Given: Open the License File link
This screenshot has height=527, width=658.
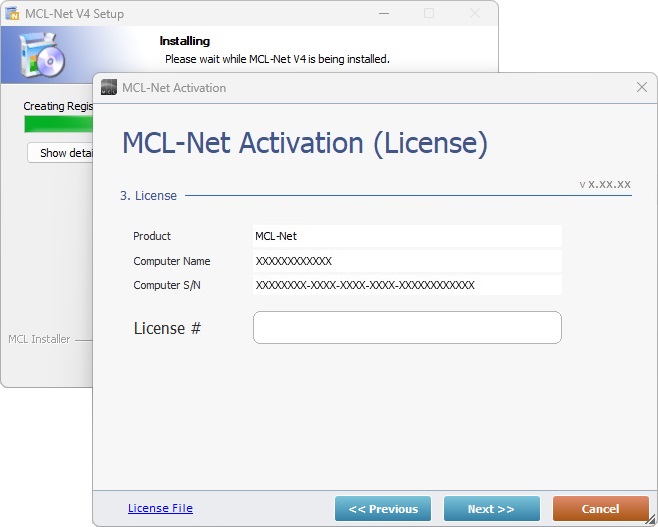Looking at the screenshot, I should point(160,508).
